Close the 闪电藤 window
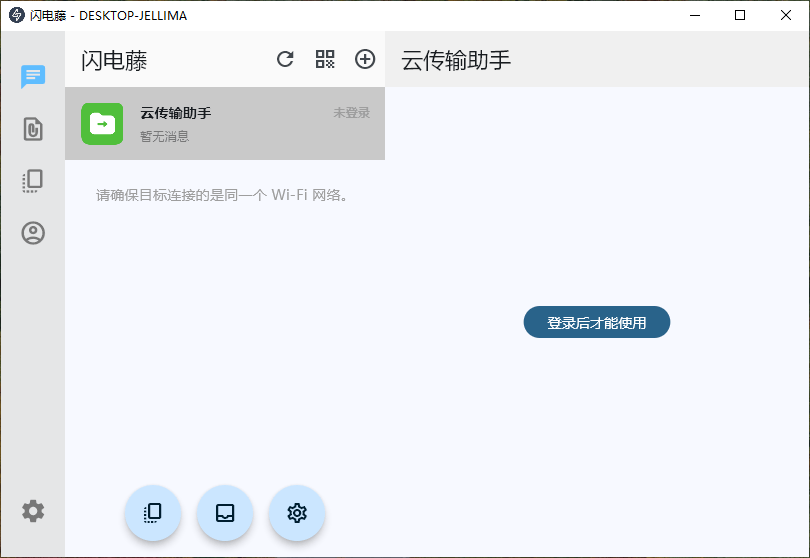 pos(786,15)
